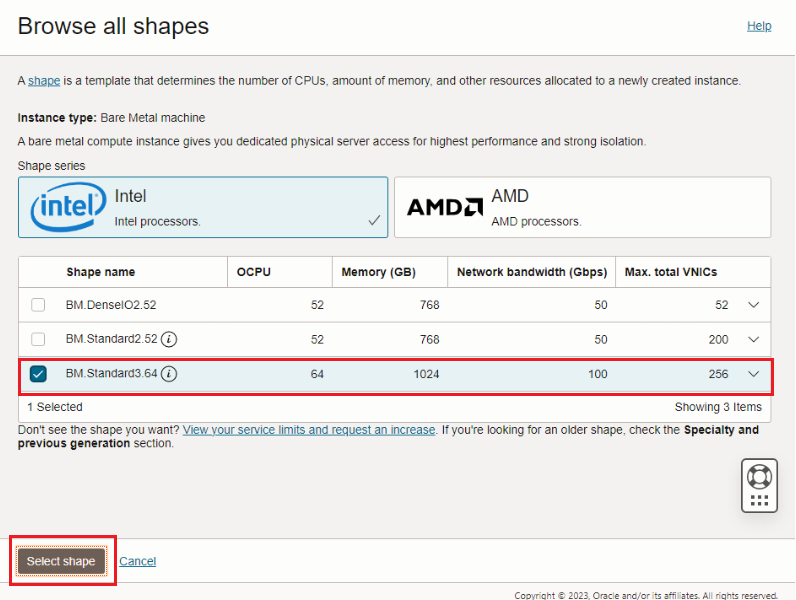Open the 'shape' definition link
This screenshot has width=796, height=600.
[x=44, y=80]
